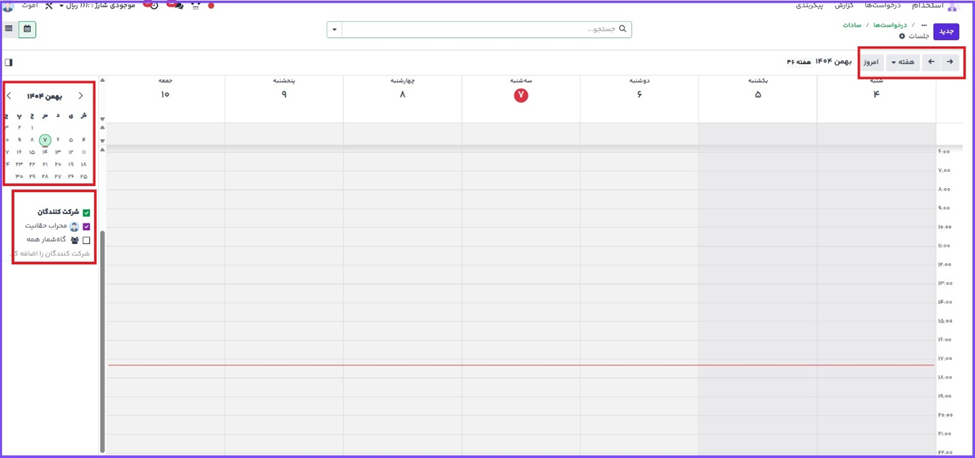Open the هفته view dropdown
The width and height of the screenshot is (975, 458).
pos(902,62)
